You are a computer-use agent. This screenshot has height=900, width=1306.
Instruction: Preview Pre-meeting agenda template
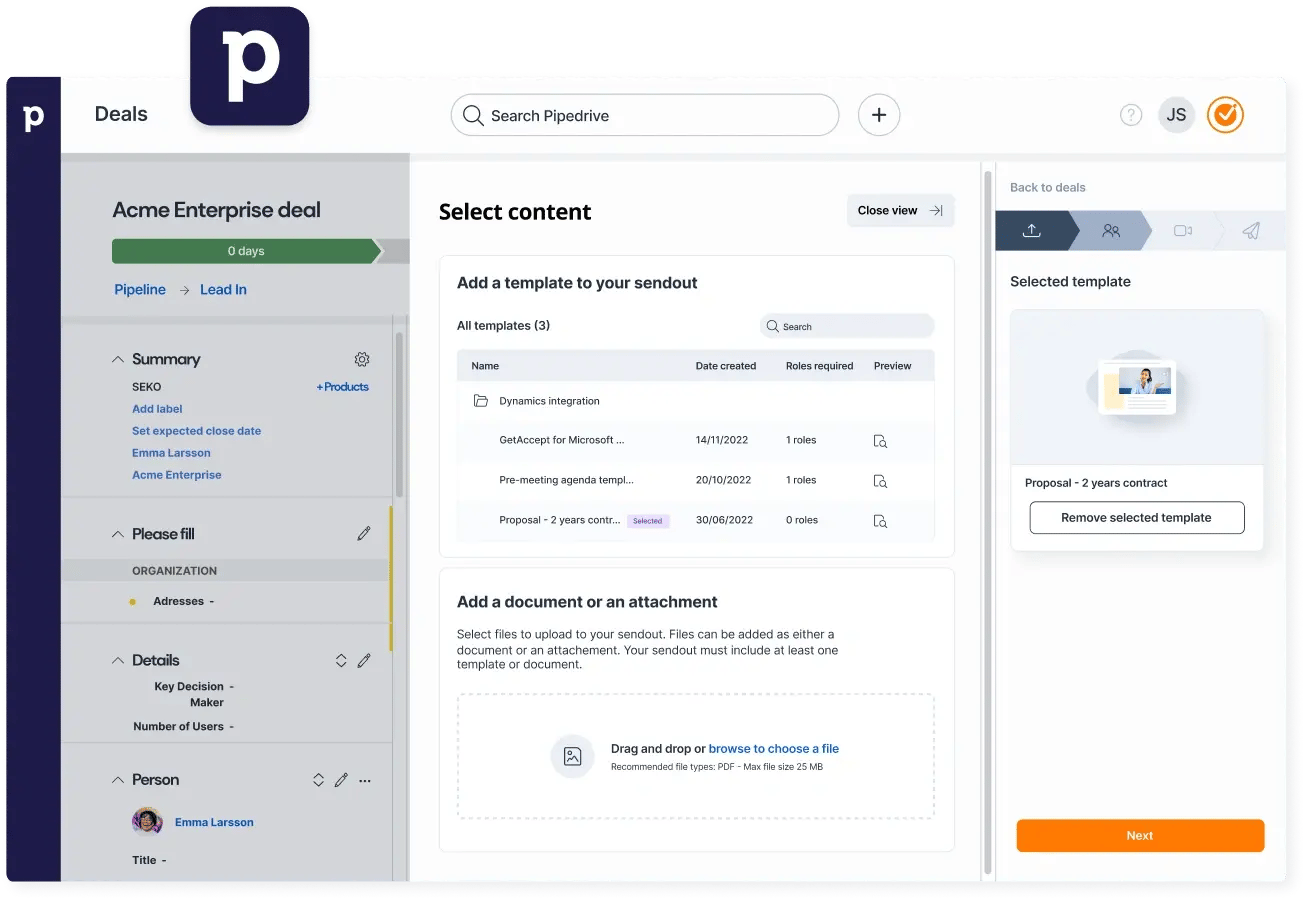point(880,481)
